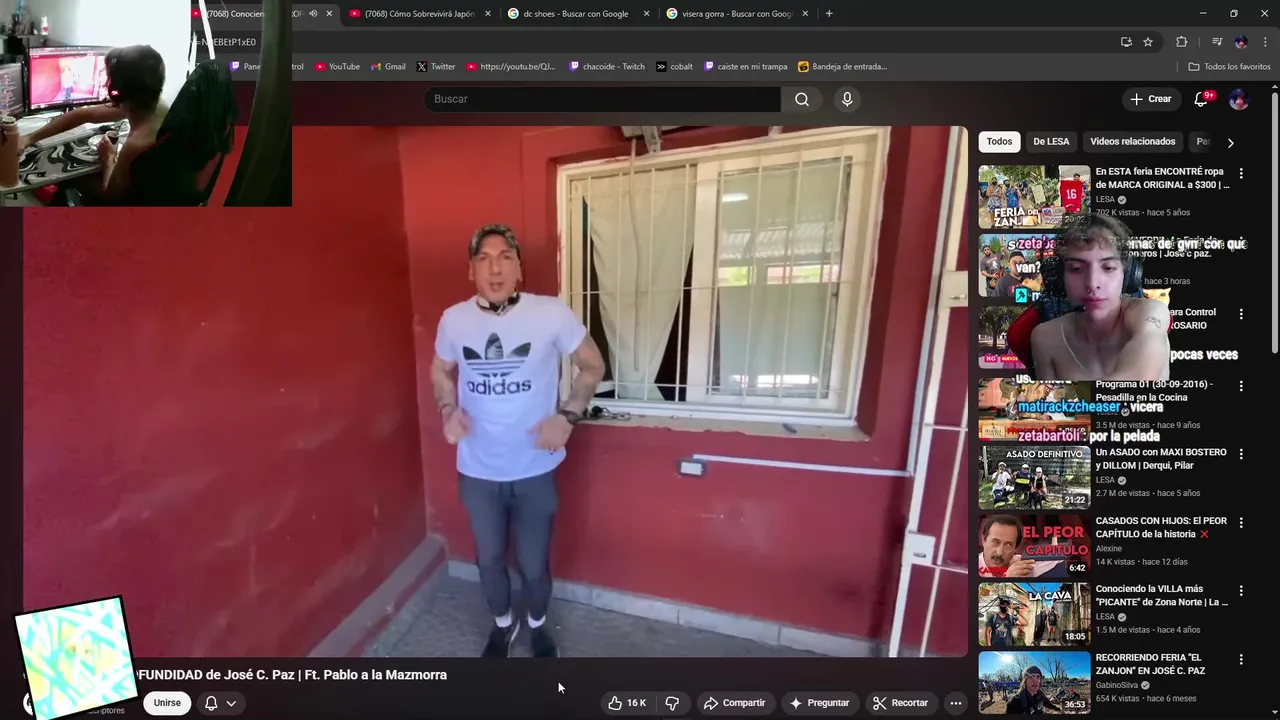
Task: Close the 'Cómo Sobrevivirá Japón' tab
Action: click(x=488, y=13)
